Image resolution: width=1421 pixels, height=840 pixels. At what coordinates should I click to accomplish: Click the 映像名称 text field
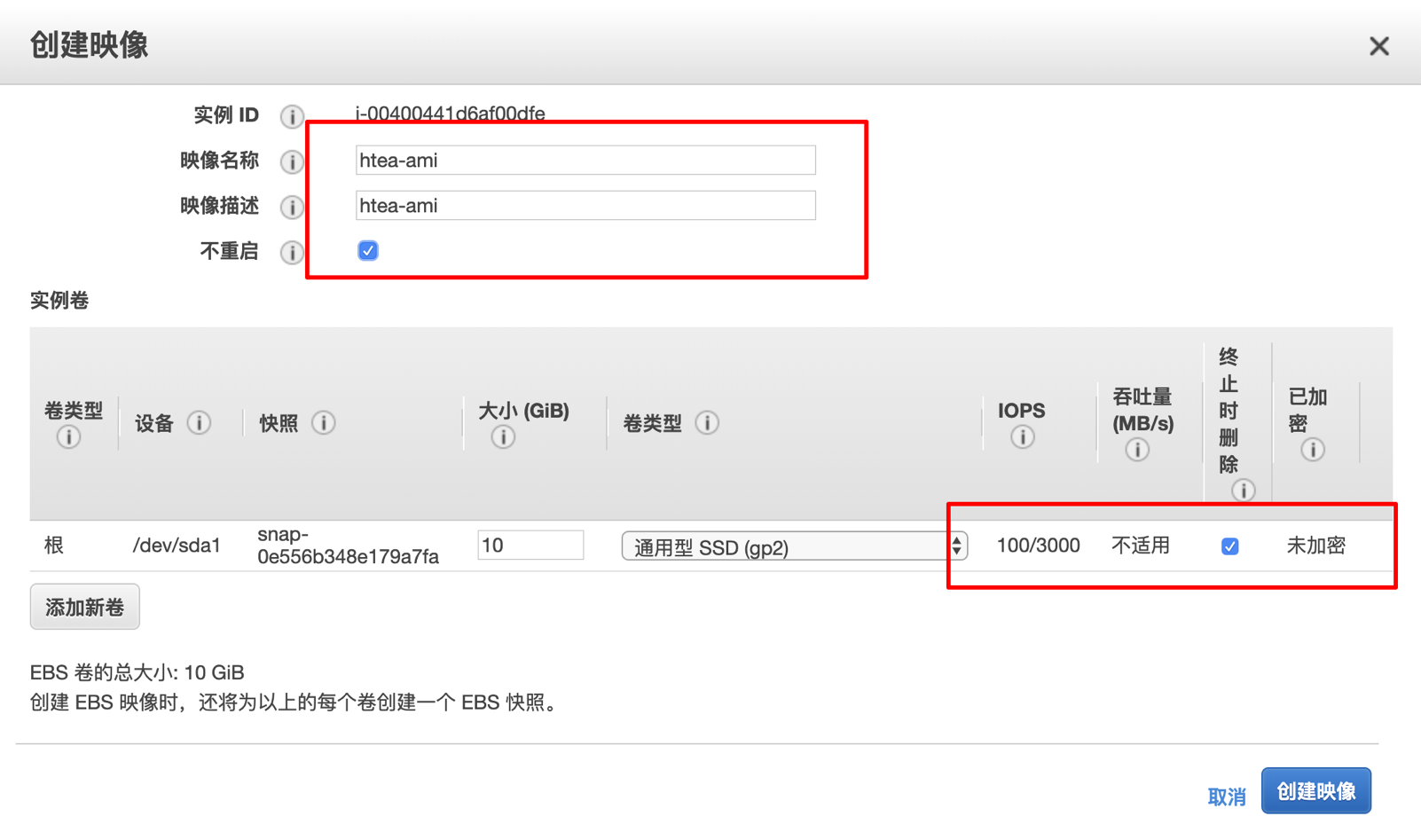click(585, 161)
